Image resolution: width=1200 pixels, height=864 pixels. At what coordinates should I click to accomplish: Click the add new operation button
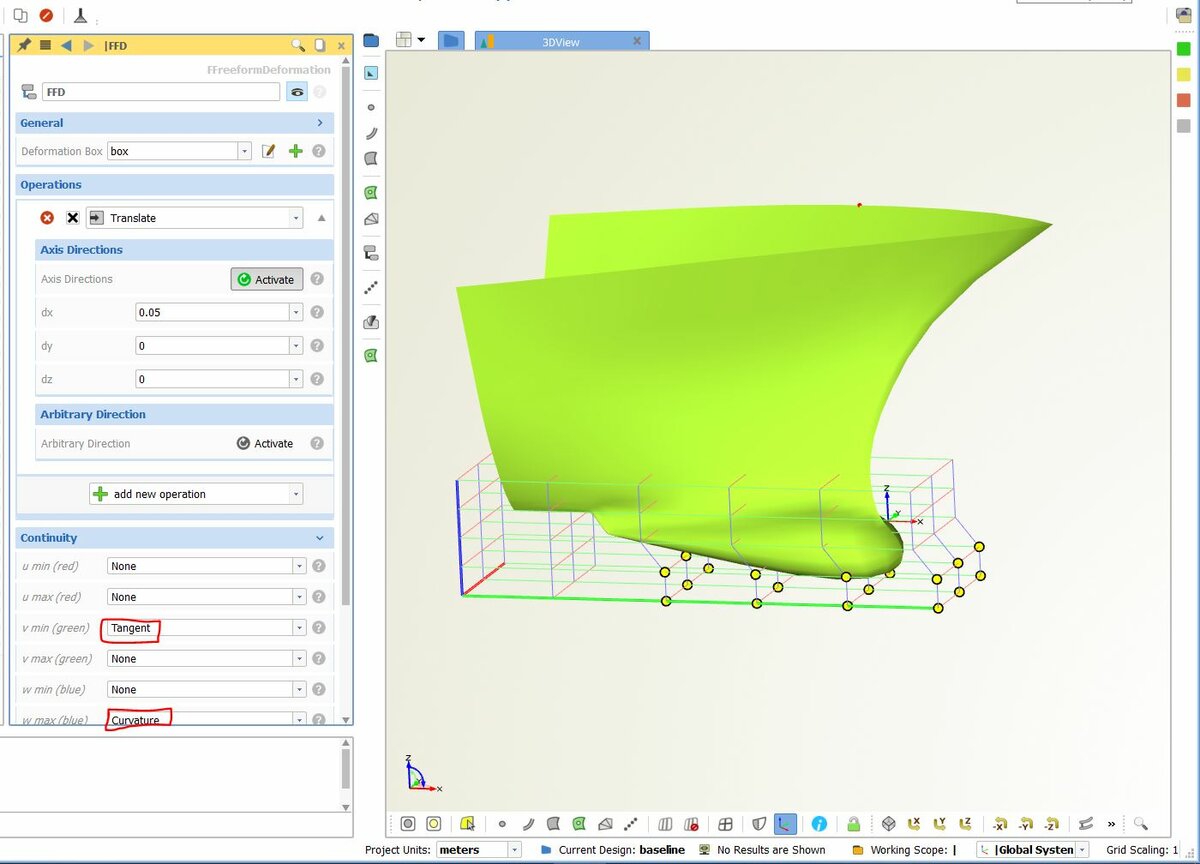coord(196,494)
